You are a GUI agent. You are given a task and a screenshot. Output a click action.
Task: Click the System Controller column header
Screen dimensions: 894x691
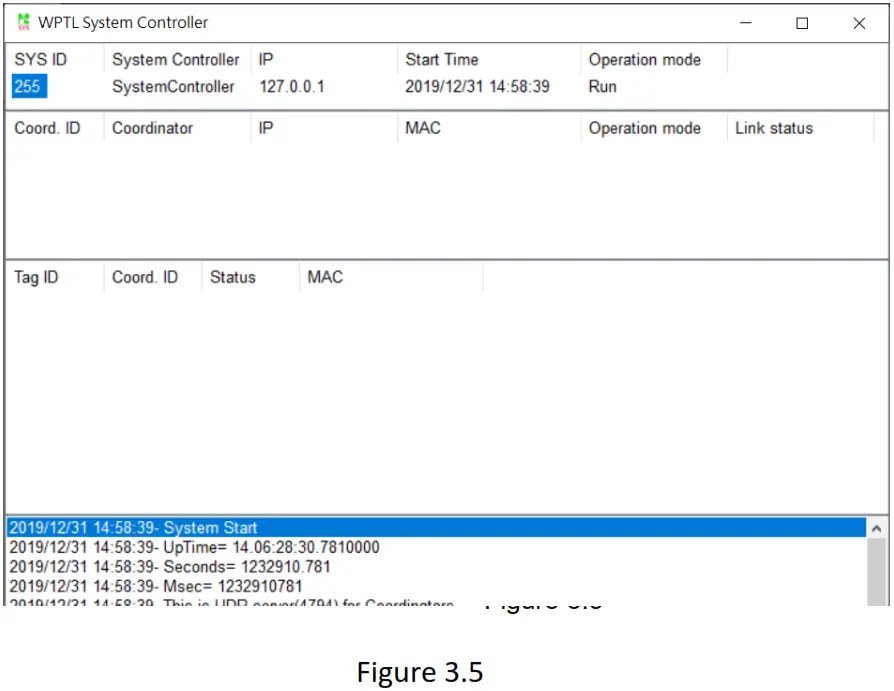pos(176,59)
